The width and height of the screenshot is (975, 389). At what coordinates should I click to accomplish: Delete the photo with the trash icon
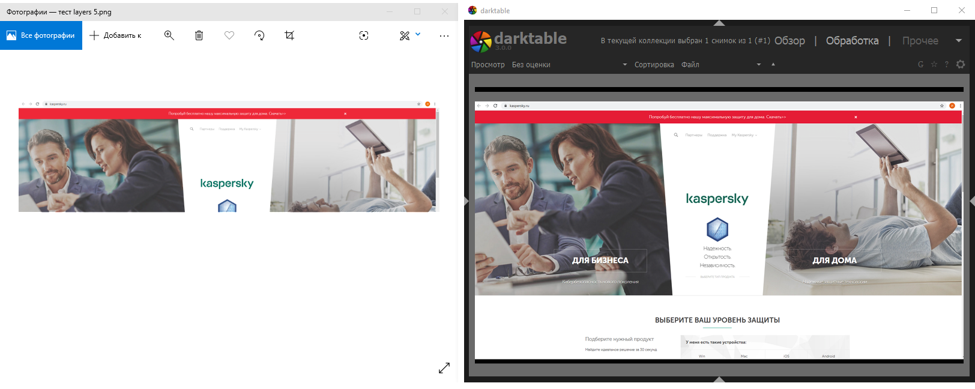point(199,35)
